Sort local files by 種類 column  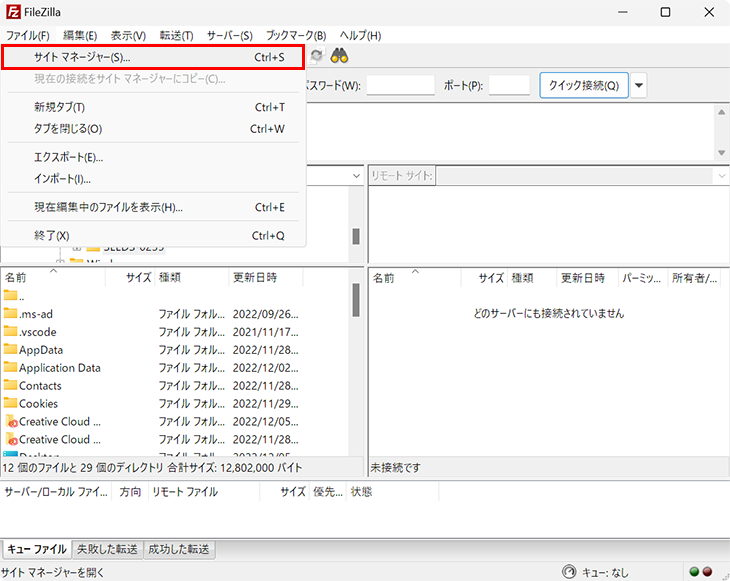[192, 277]
